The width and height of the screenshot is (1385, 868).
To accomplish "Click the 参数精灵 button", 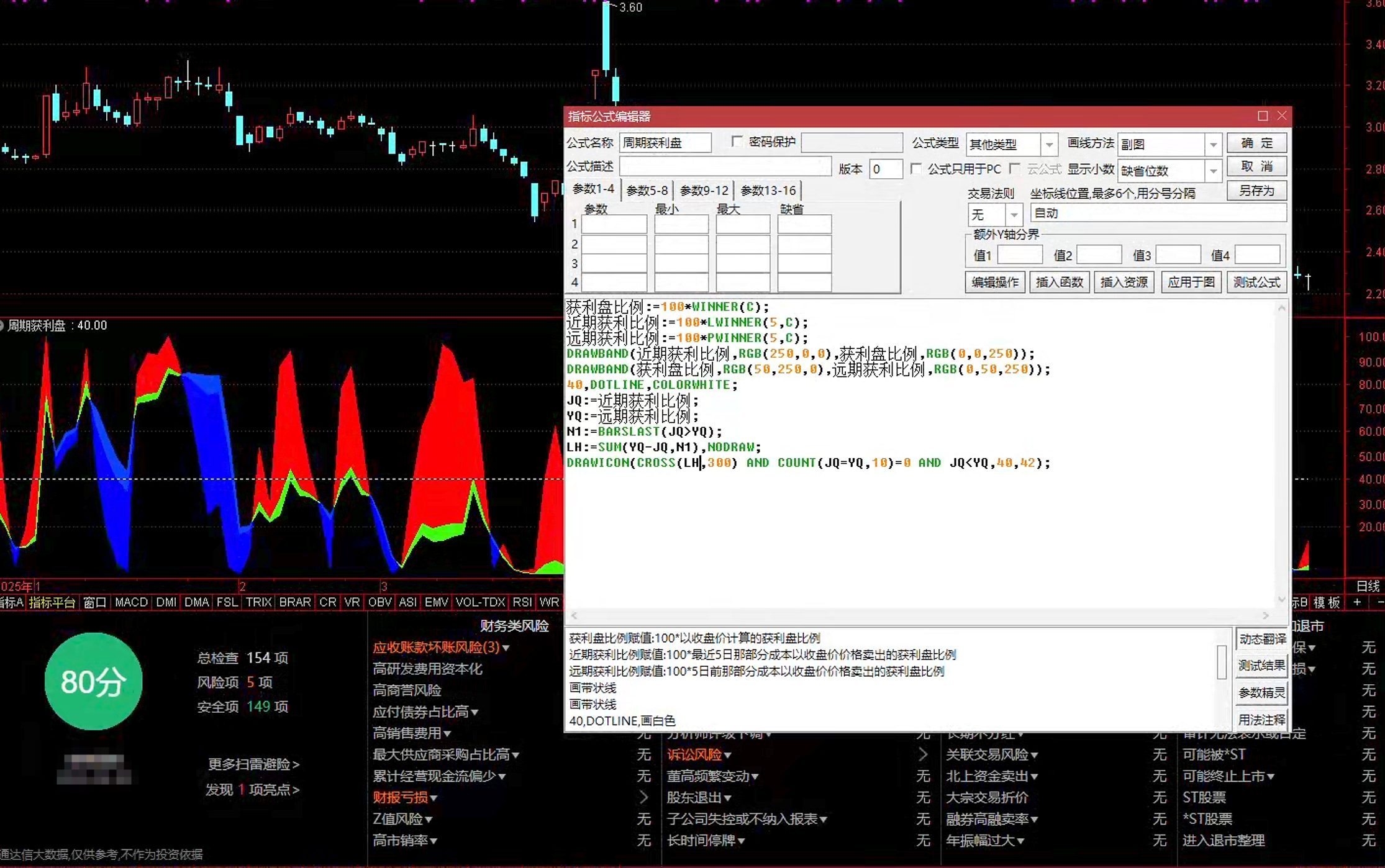I will [x=1261, y=693].
